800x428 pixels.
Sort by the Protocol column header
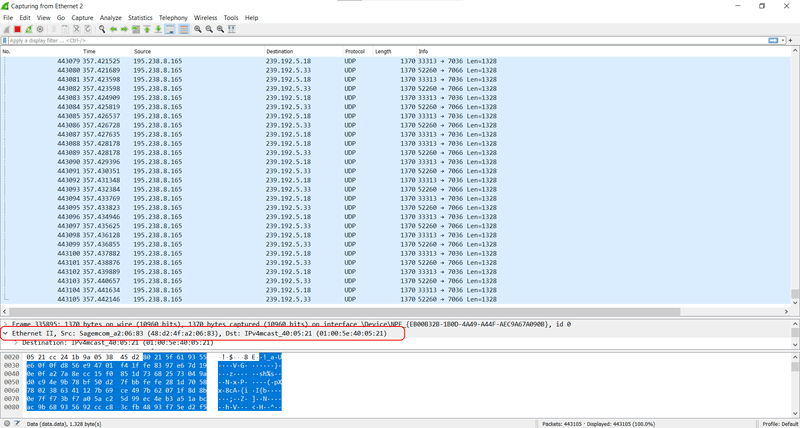pyautogui.click(x=359, y=52)
